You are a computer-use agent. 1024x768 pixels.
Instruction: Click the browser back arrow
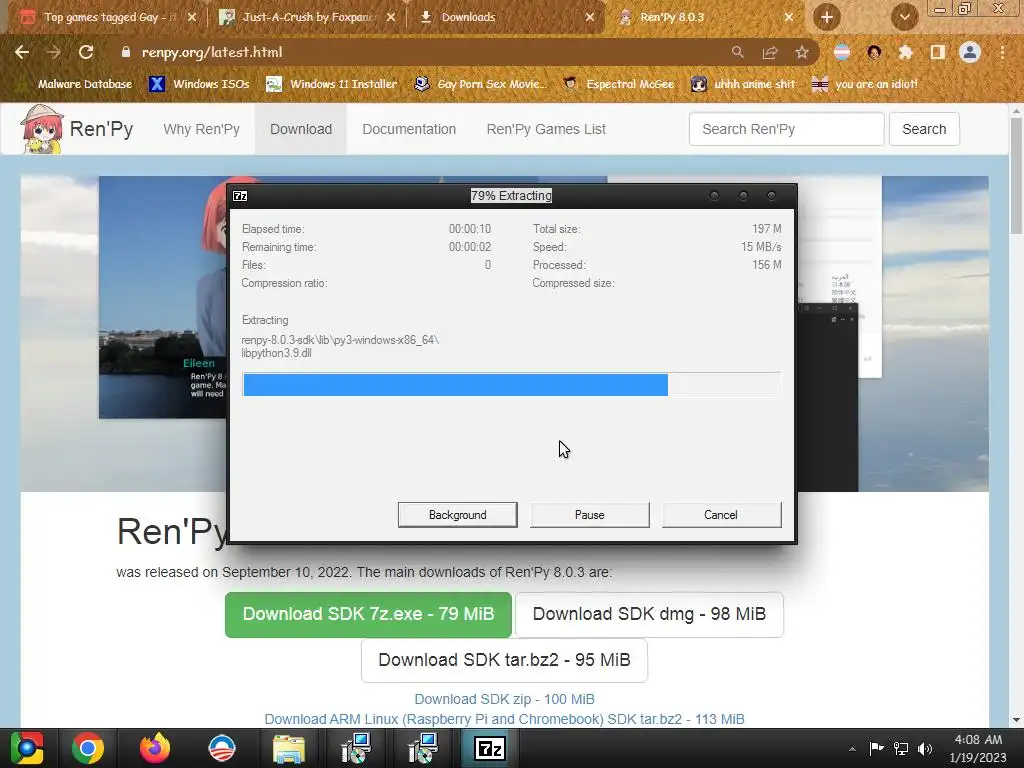tap(22, 52)
